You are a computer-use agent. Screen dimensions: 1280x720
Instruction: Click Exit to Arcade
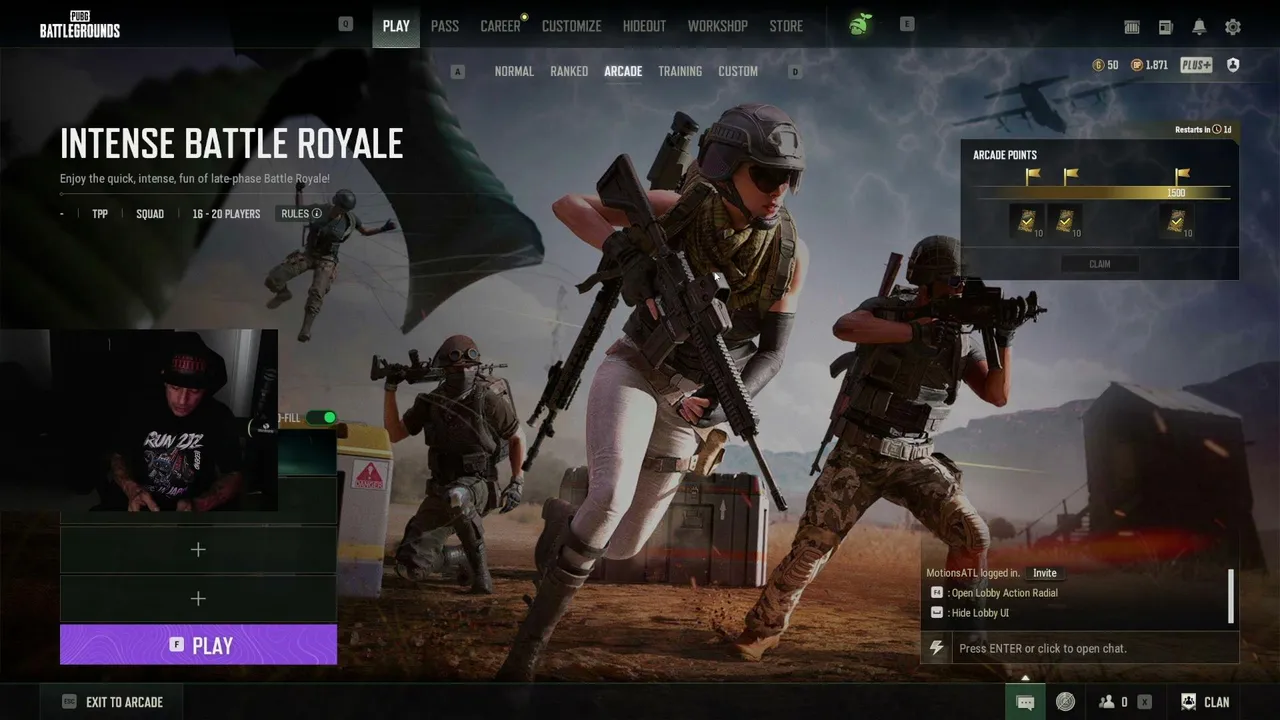[x=113, y=702]
